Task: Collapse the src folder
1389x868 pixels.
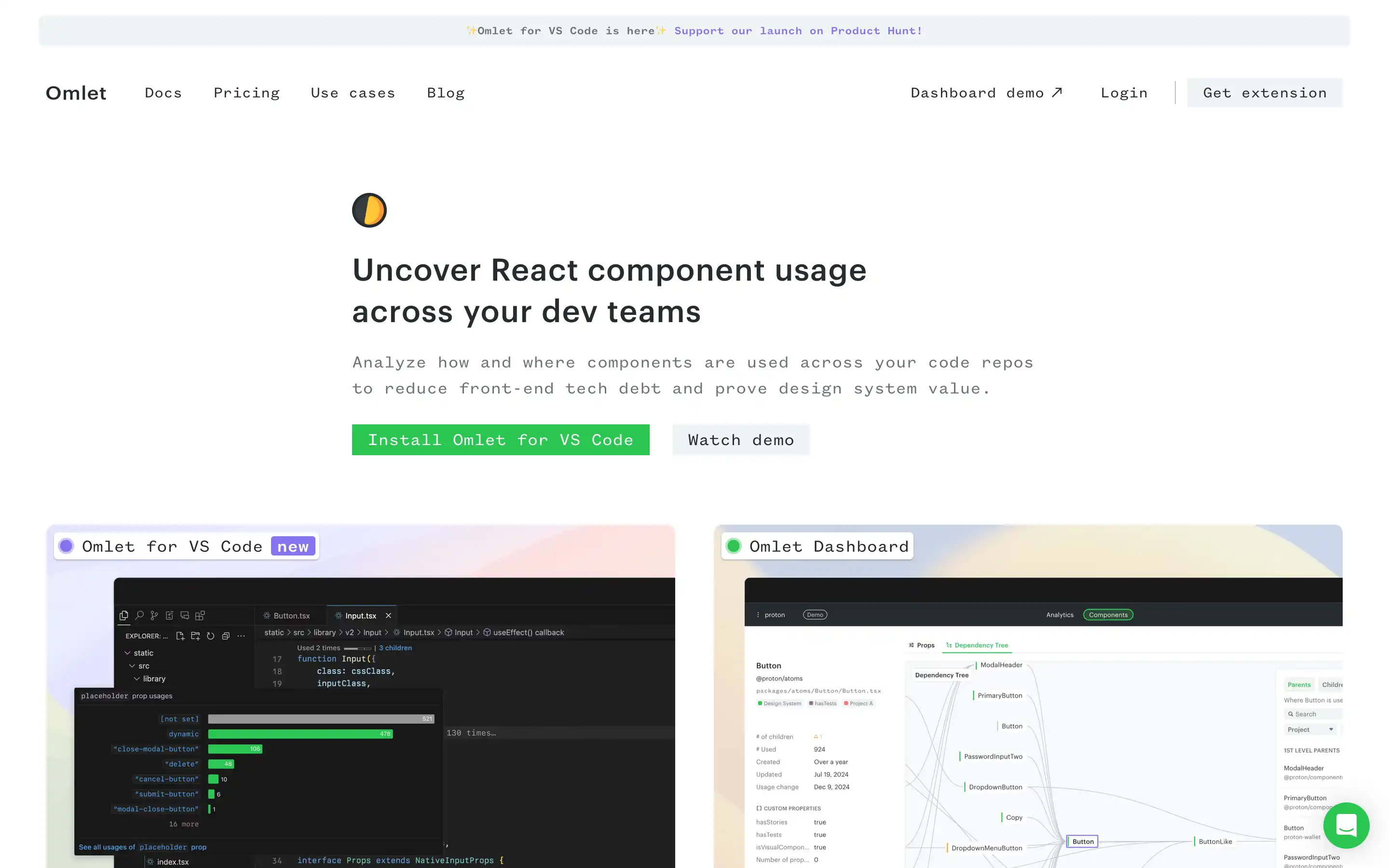Action: click(139, 666)
